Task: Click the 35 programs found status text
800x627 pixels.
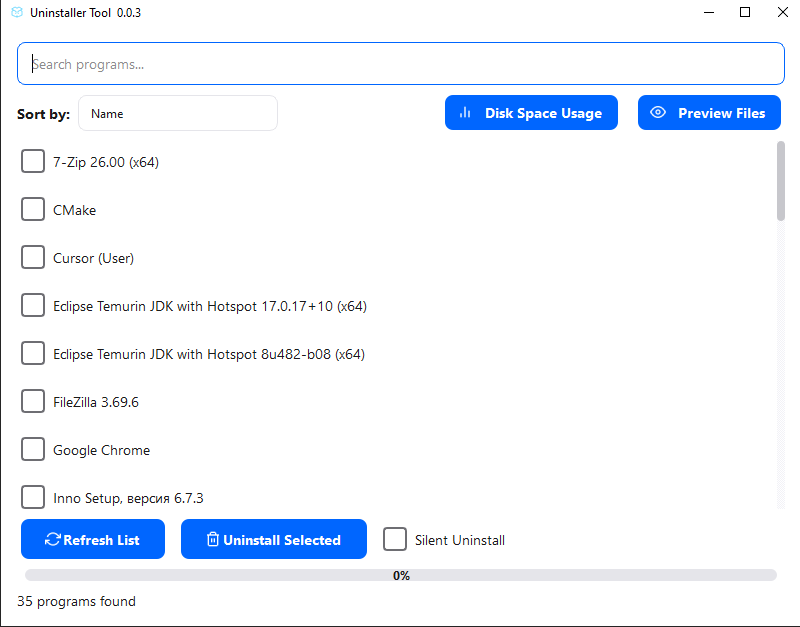Action: click(77, 601)
